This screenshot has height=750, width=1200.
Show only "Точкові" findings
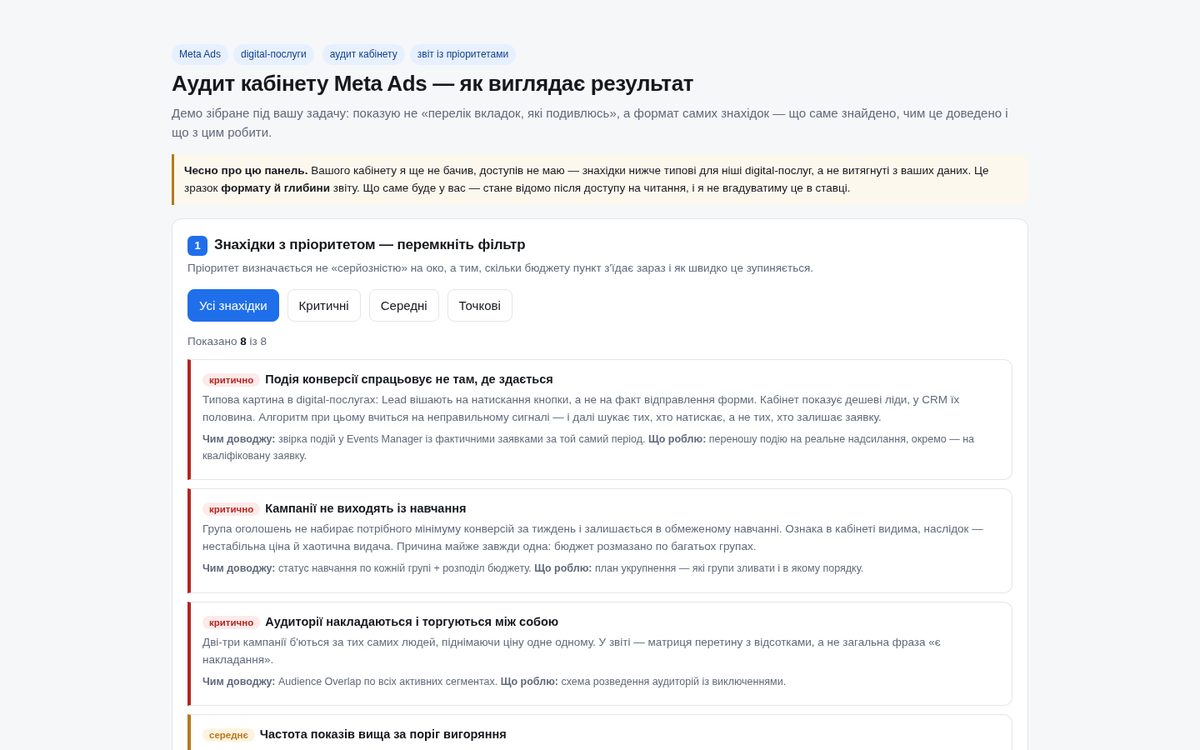(x=480, y=306)
